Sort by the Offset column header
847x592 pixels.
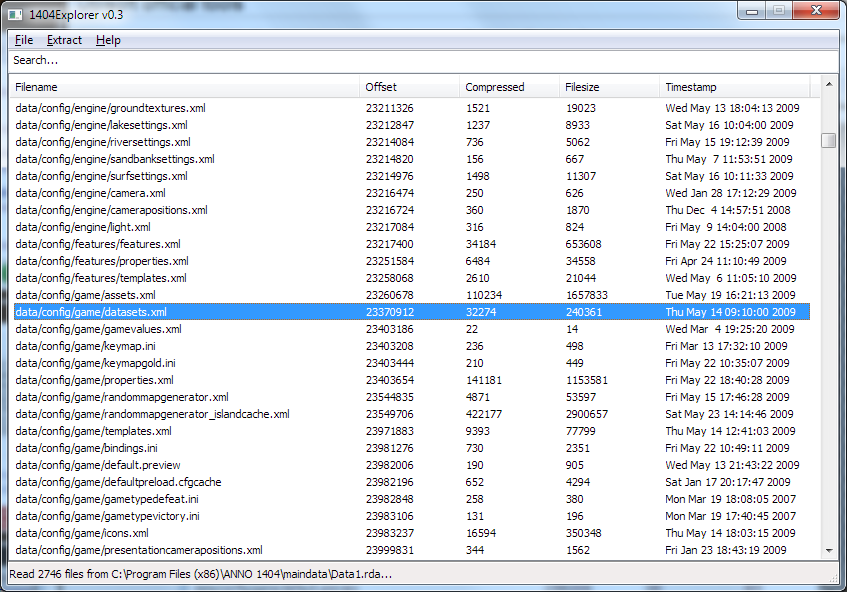(x=409, y=87)
